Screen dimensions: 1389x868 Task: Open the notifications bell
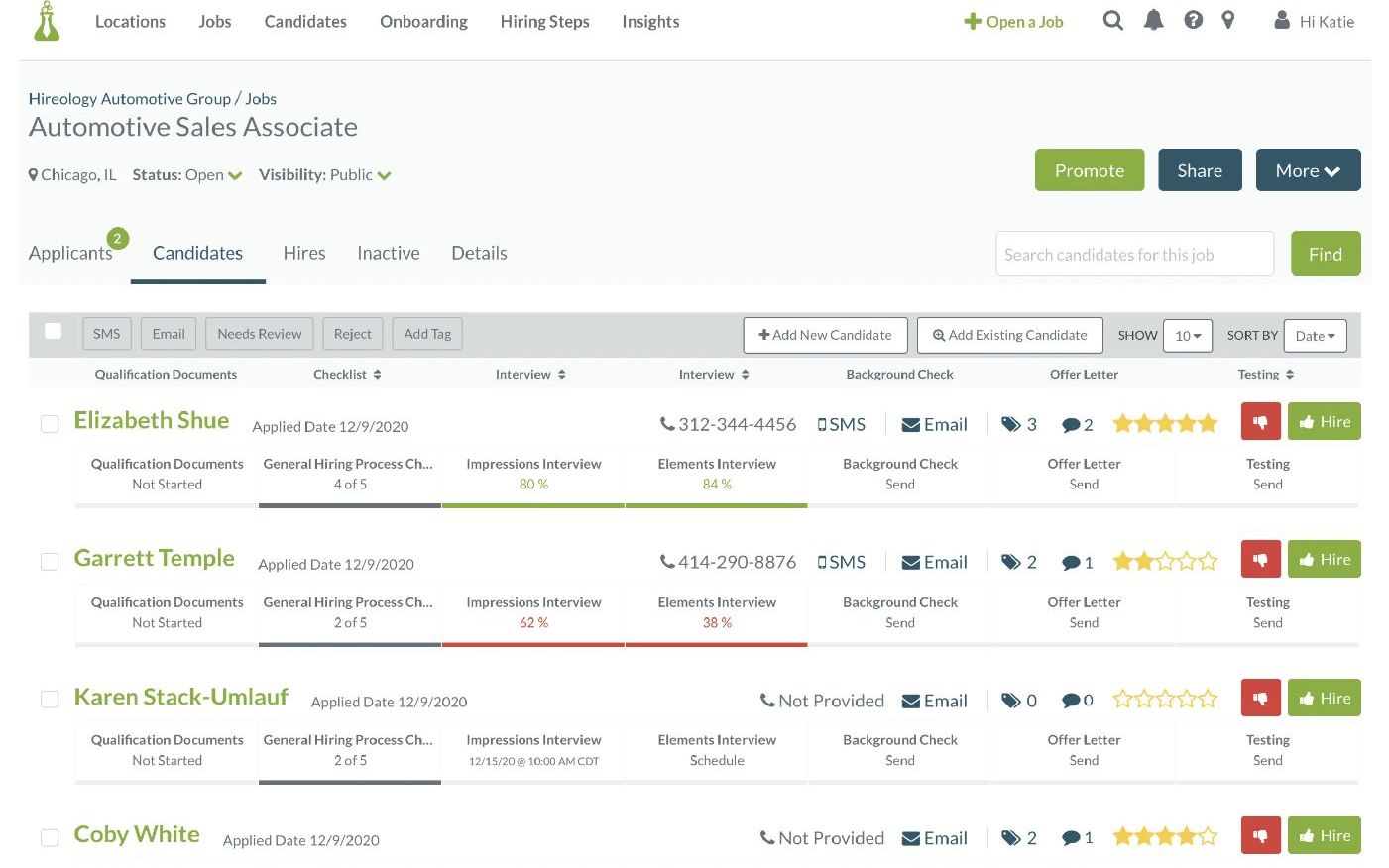coord(1153,21)
